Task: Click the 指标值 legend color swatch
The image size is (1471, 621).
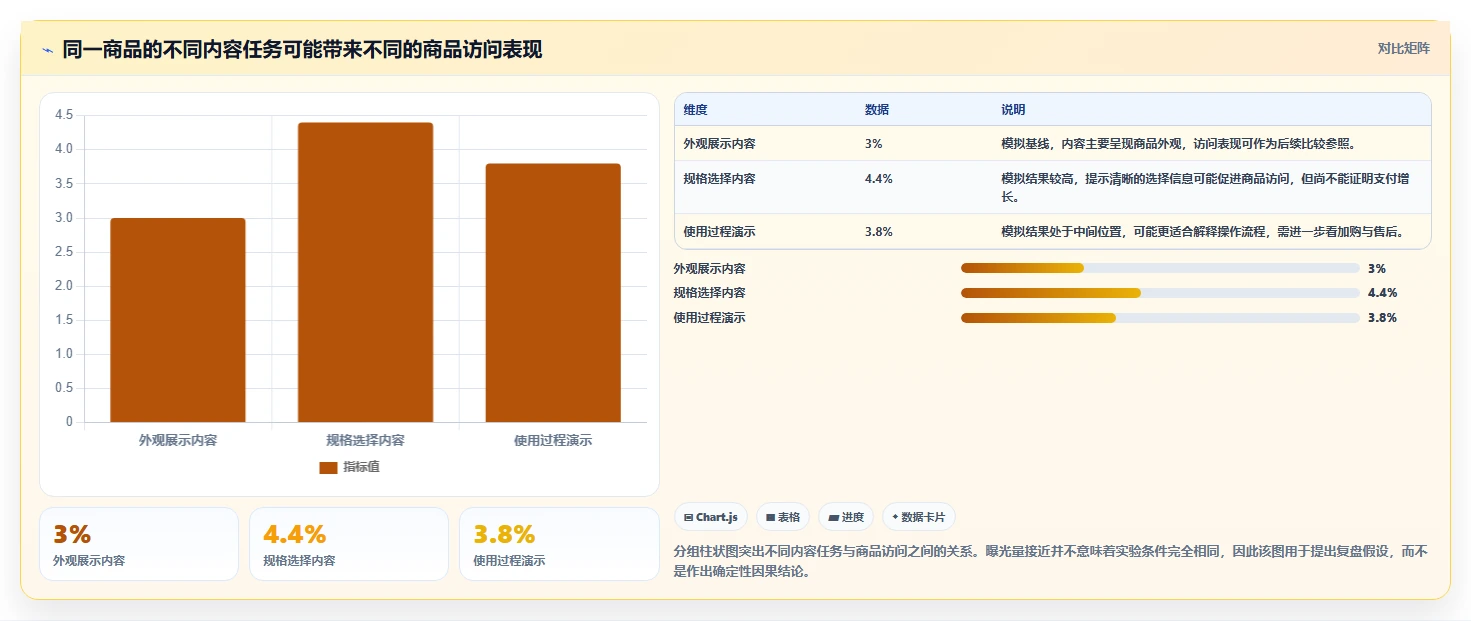Action: pyautogui.click(x=328, y=467)
